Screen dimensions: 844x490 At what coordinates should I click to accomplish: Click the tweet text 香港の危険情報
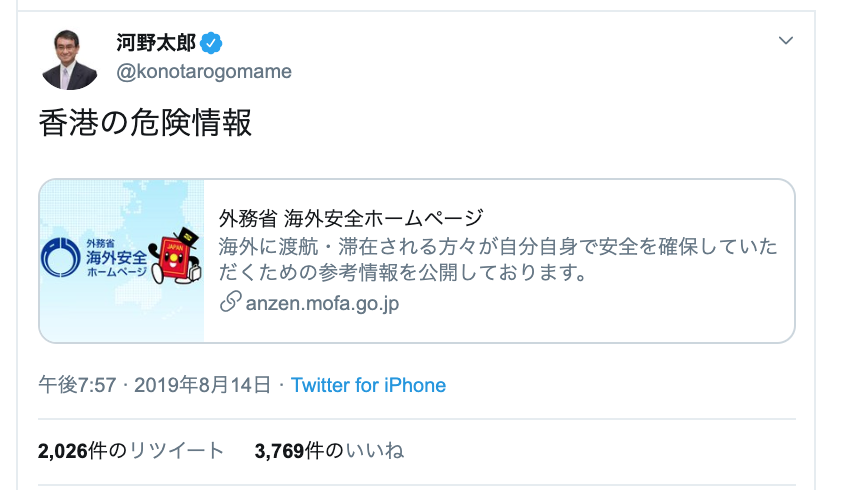(144, 123)
